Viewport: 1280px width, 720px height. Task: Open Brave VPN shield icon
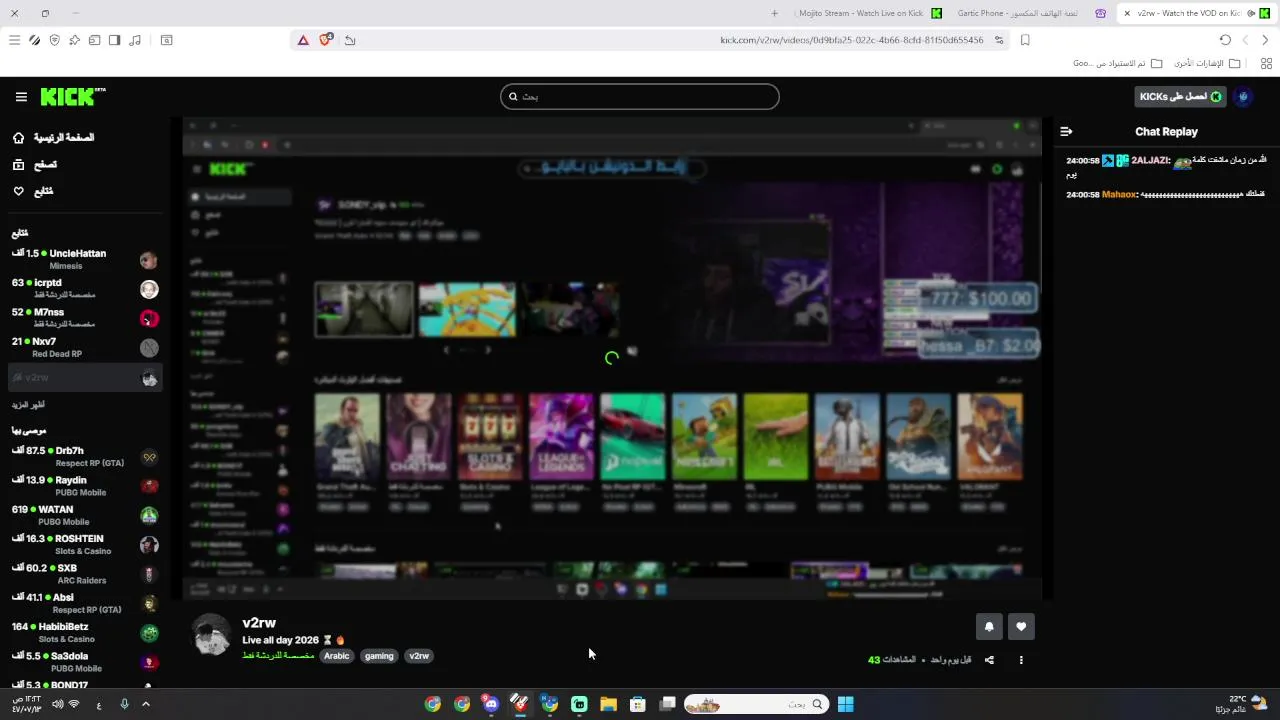tap(54, 40)
